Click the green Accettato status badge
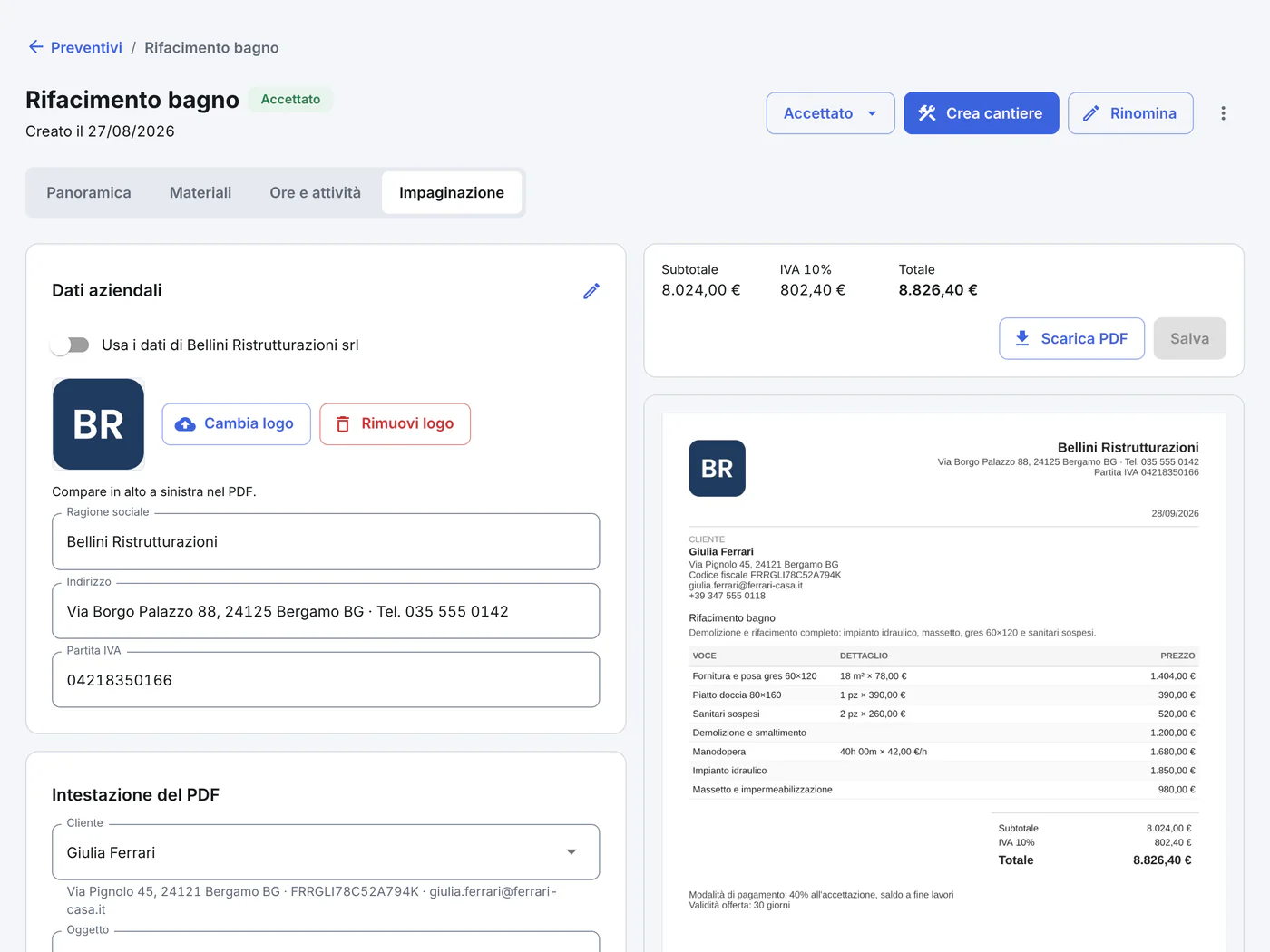 coord(290,99)
